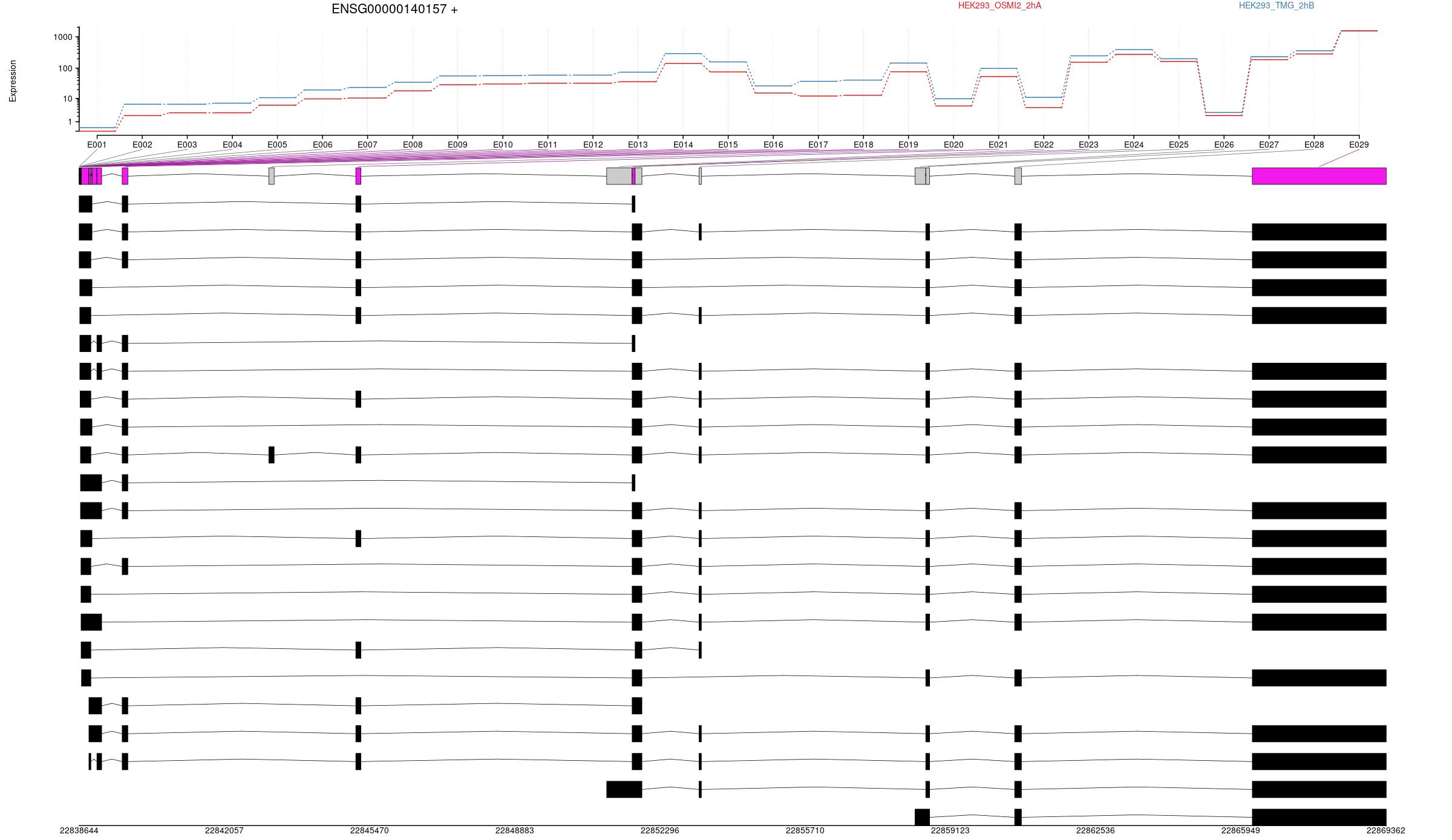Click y-axis tick value 1
The width and height of the screenshot is (1452, 840).
click(70, 122)
